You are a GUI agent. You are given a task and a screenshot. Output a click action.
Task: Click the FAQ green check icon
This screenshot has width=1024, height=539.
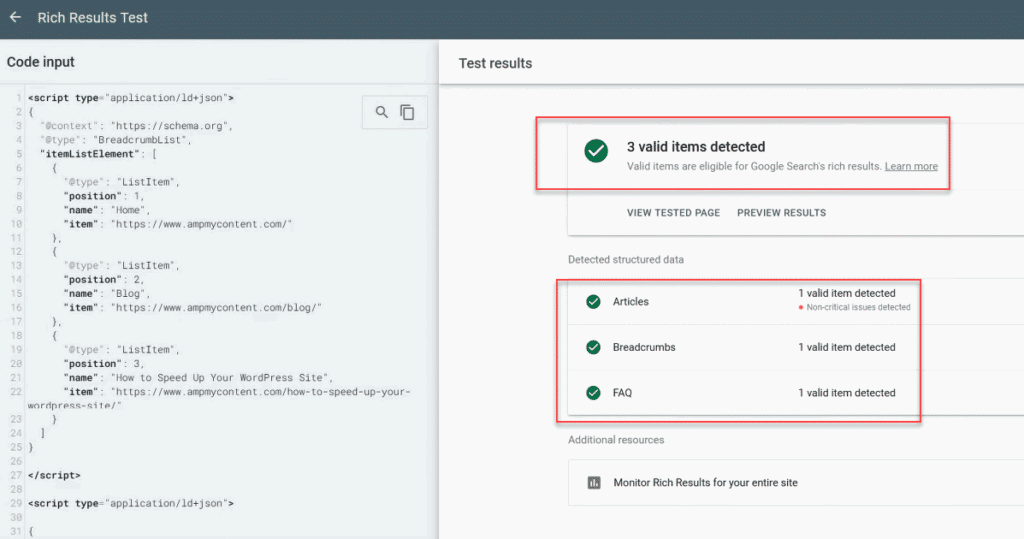593,393
